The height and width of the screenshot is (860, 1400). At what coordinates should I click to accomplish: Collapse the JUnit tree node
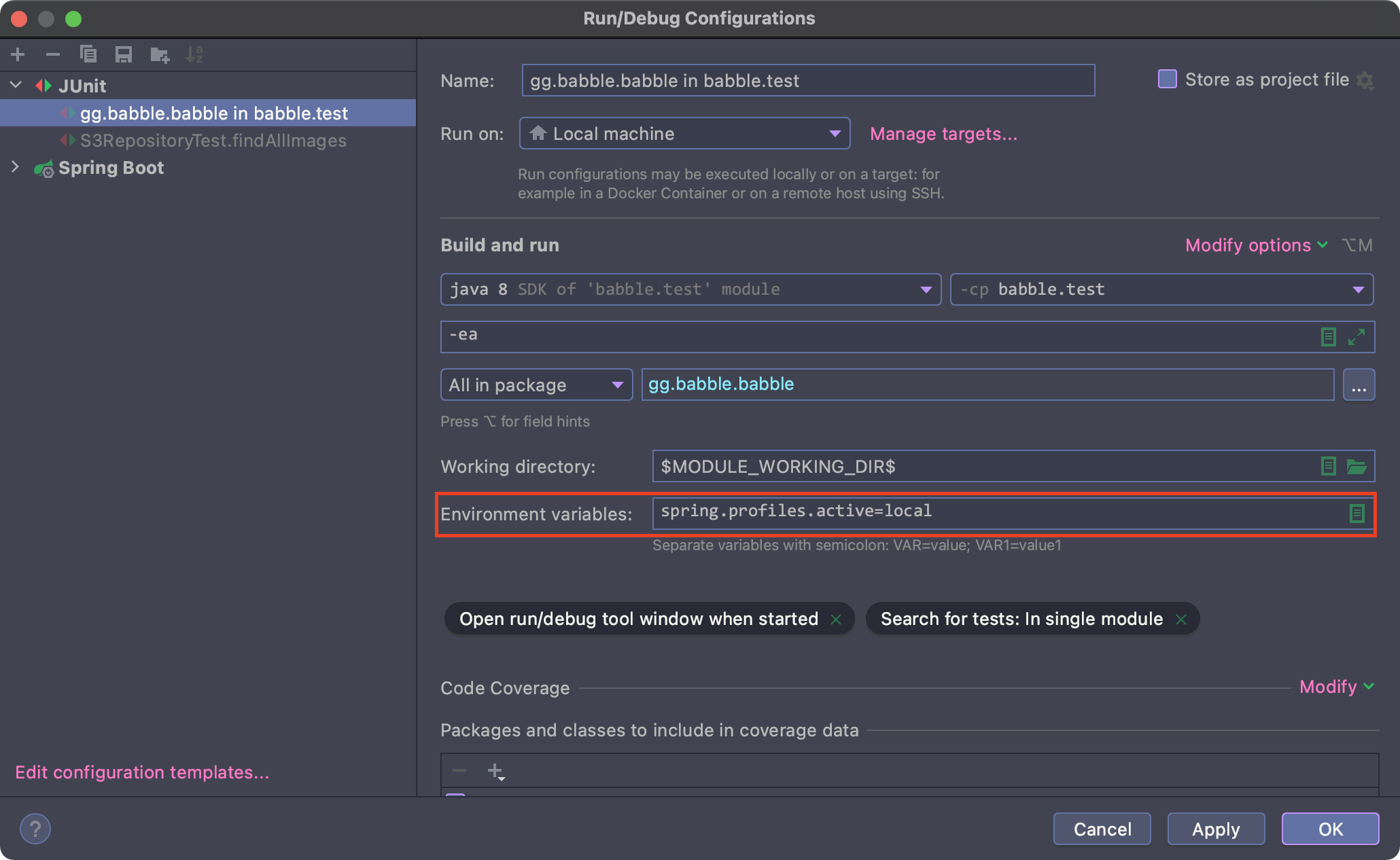(16, 86)
